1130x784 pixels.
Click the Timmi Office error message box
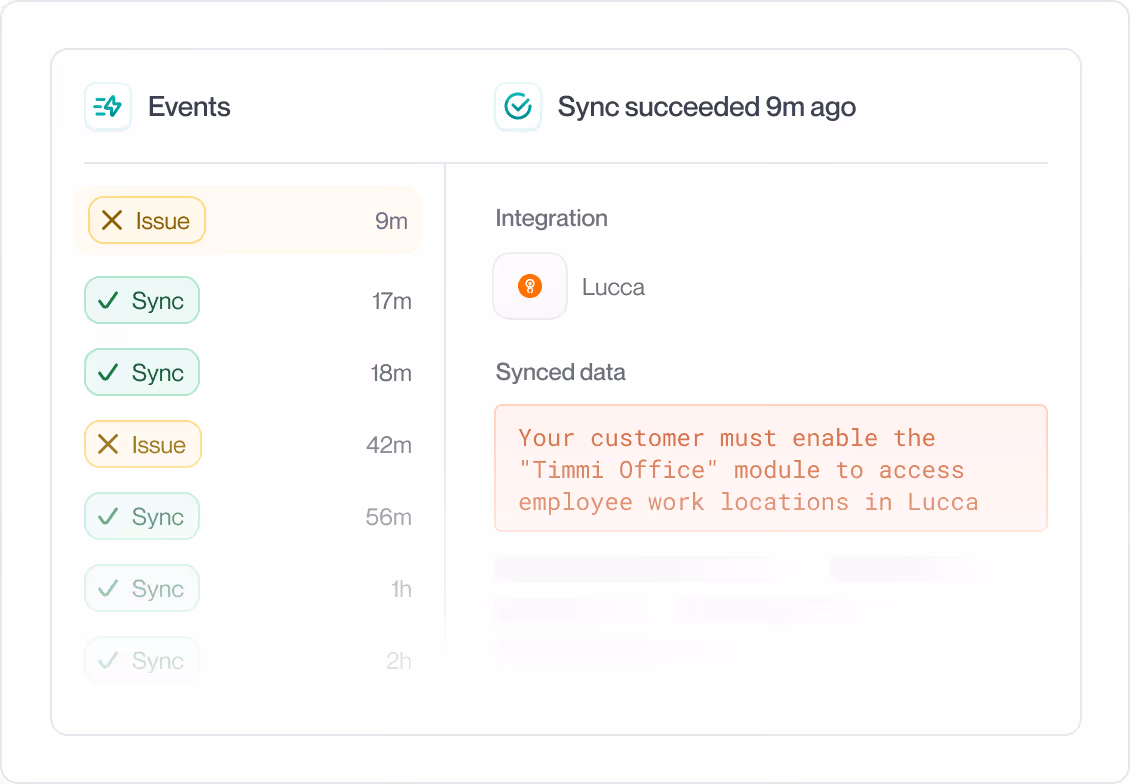point(770,468)
